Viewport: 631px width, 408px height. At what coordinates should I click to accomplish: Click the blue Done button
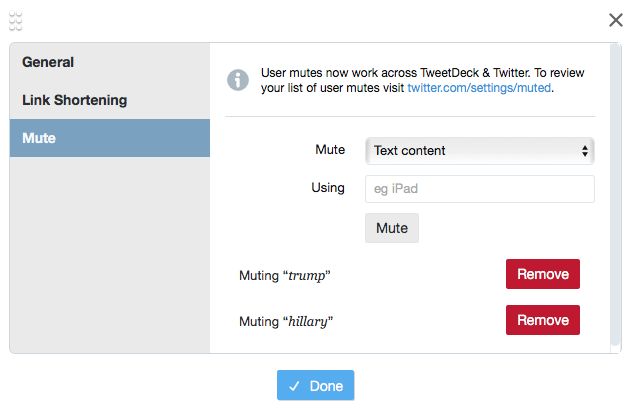316,386
